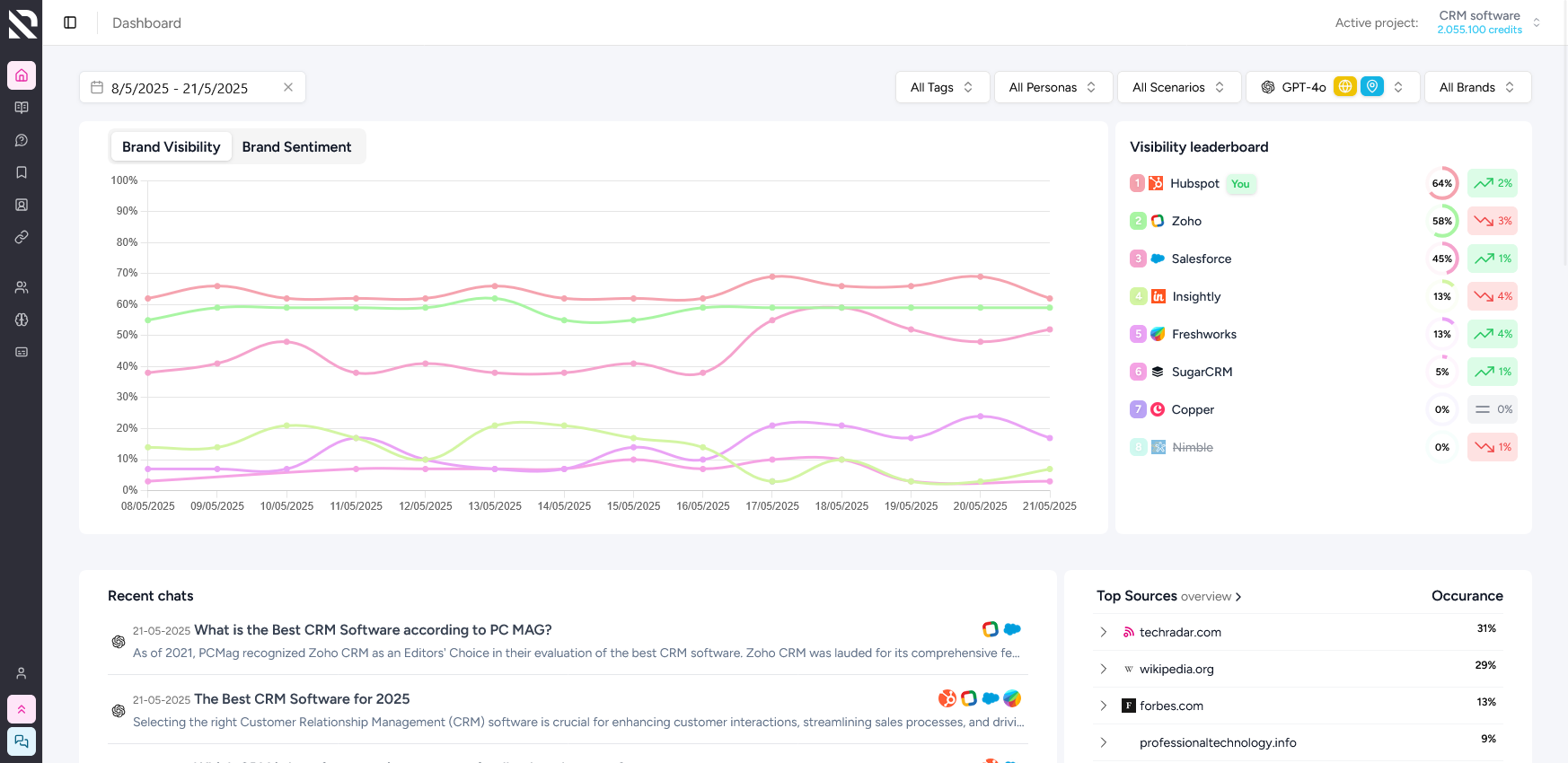The width and height of the screenshot is (1568, 763).
Task: Click the SugarCRM logo in the leaderboard
Action: [1158, 372]
